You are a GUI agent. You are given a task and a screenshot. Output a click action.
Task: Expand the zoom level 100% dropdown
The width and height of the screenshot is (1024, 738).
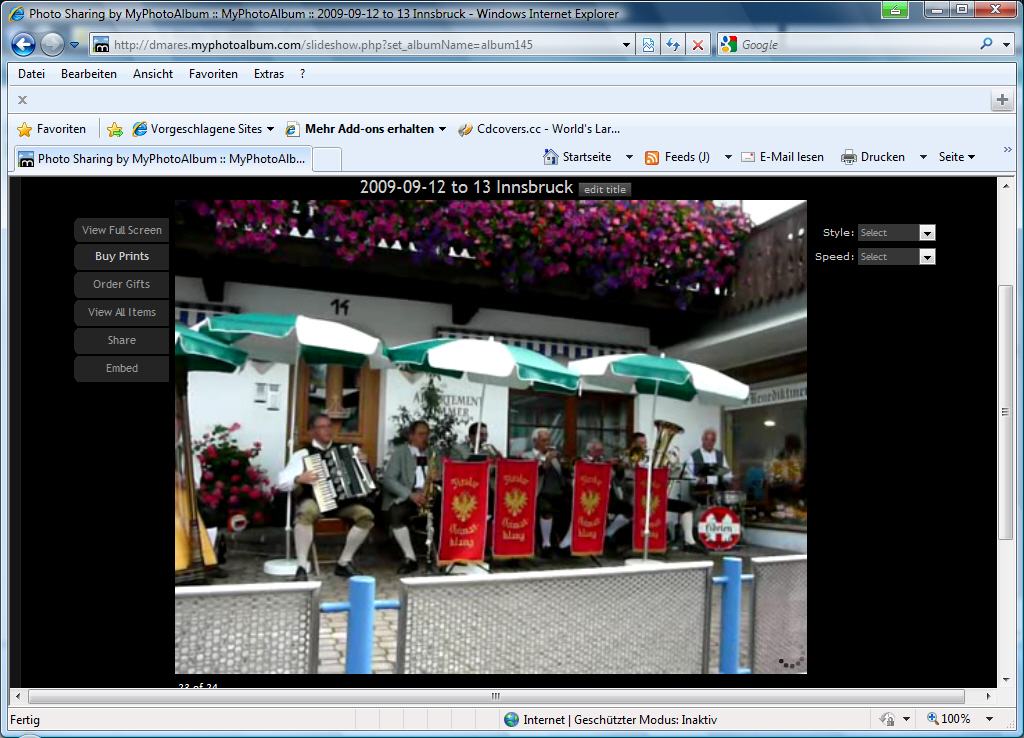coord(990,719)
